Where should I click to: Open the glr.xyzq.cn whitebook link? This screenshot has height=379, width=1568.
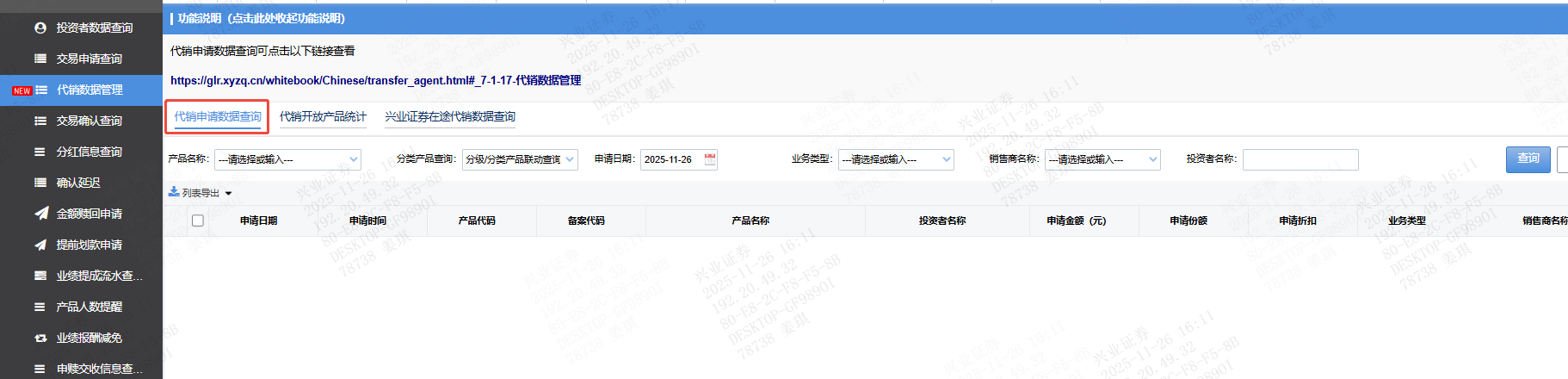coord(376,80)
